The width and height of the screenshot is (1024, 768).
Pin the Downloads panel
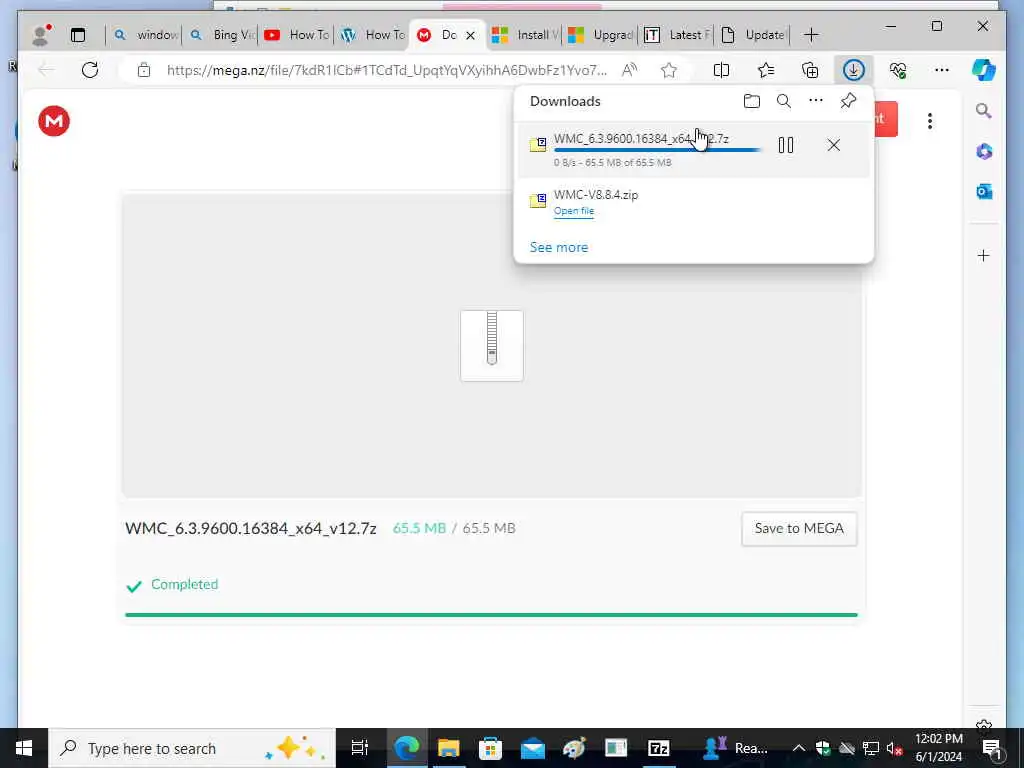(x=848, y=101)
